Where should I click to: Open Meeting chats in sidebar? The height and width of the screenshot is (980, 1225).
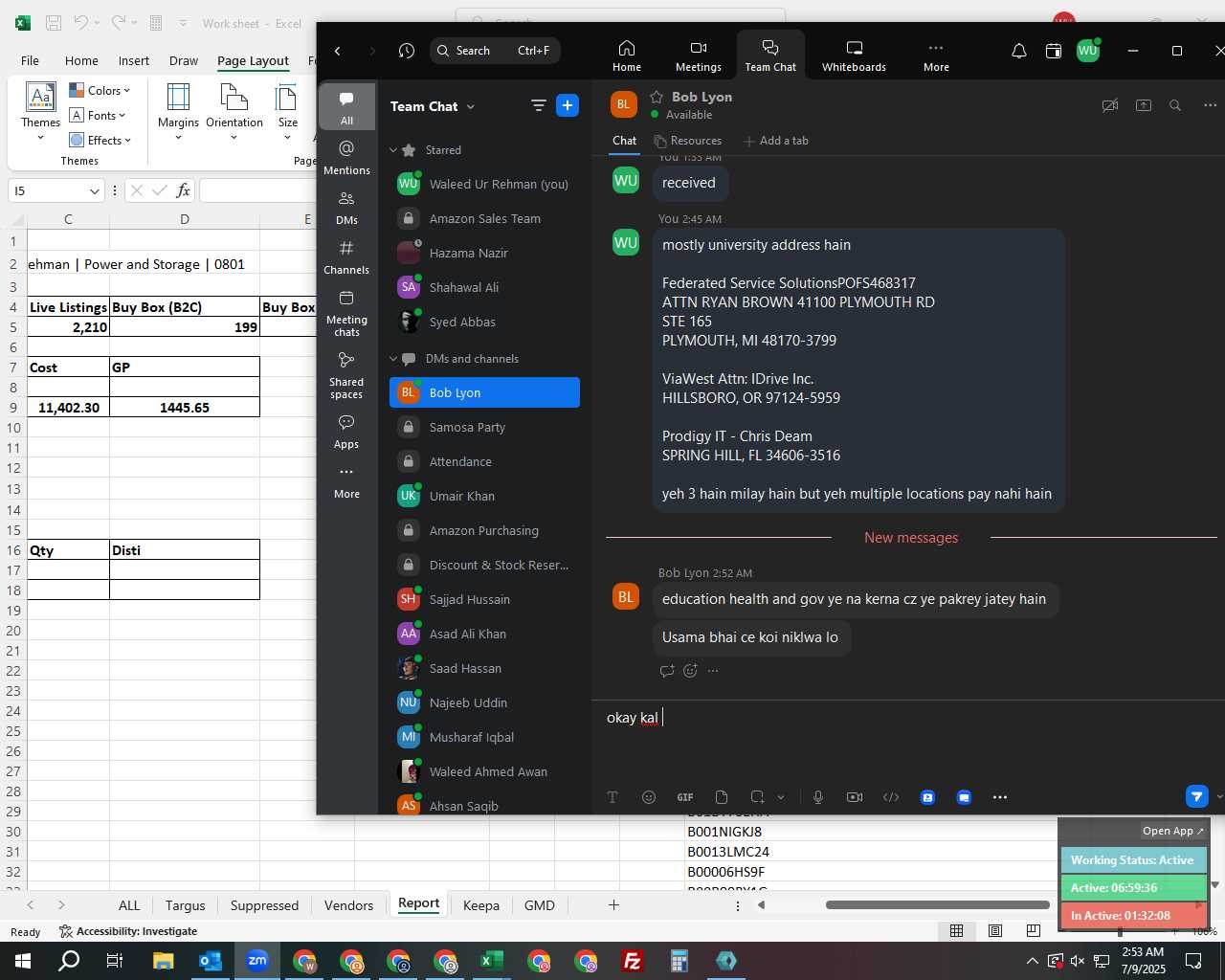click(346, 312)
